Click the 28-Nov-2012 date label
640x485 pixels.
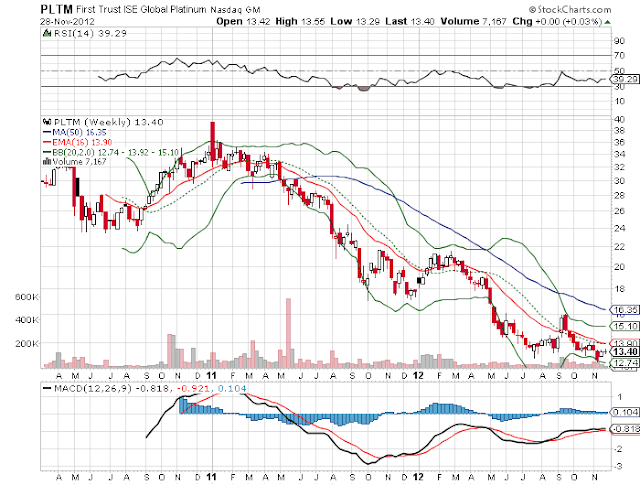pyautogui.click(x=67, y=21)
